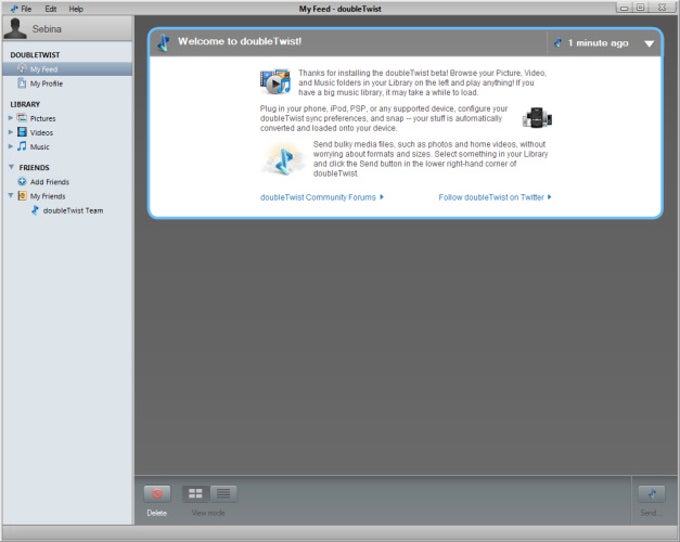
Task: Click the devices image in welcome message
Action: coord(537,118)
